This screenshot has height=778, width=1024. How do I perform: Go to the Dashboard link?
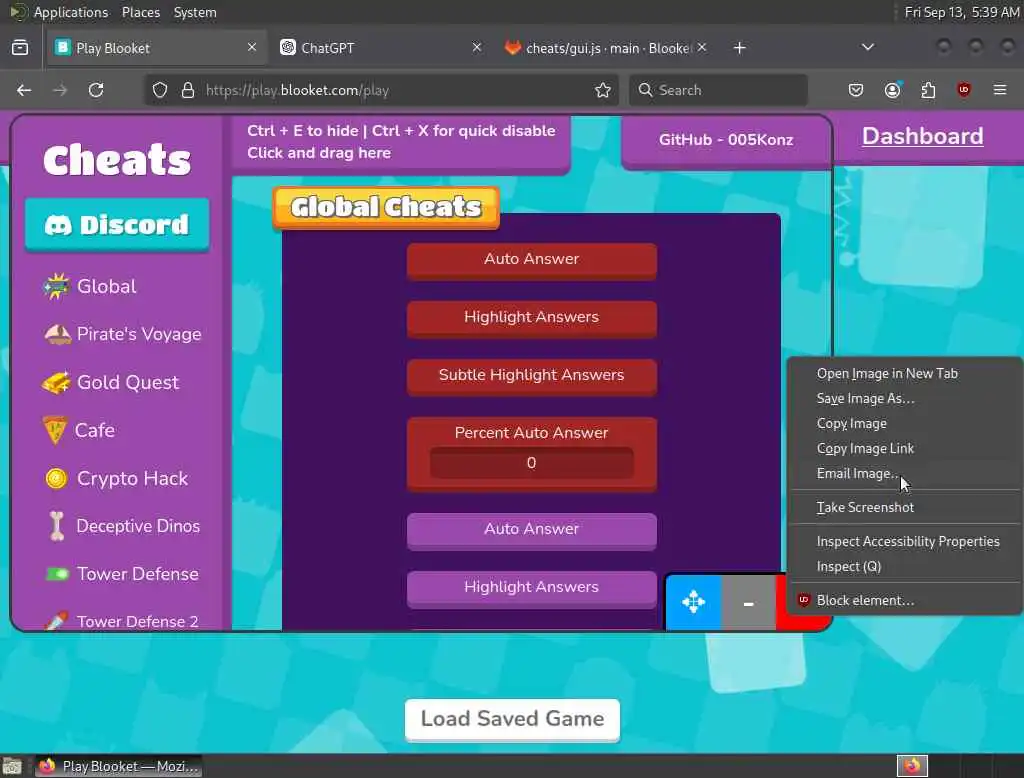coord(923,136)
